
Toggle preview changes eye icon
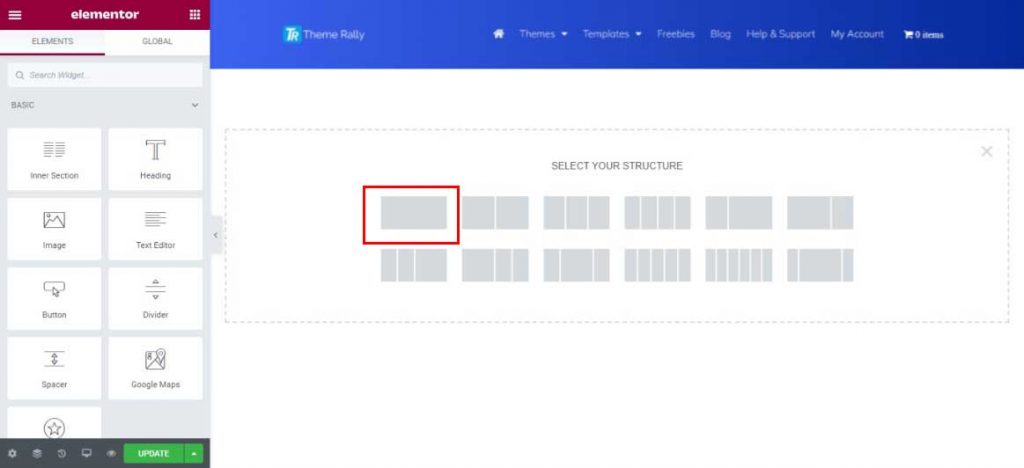point(111,453)
